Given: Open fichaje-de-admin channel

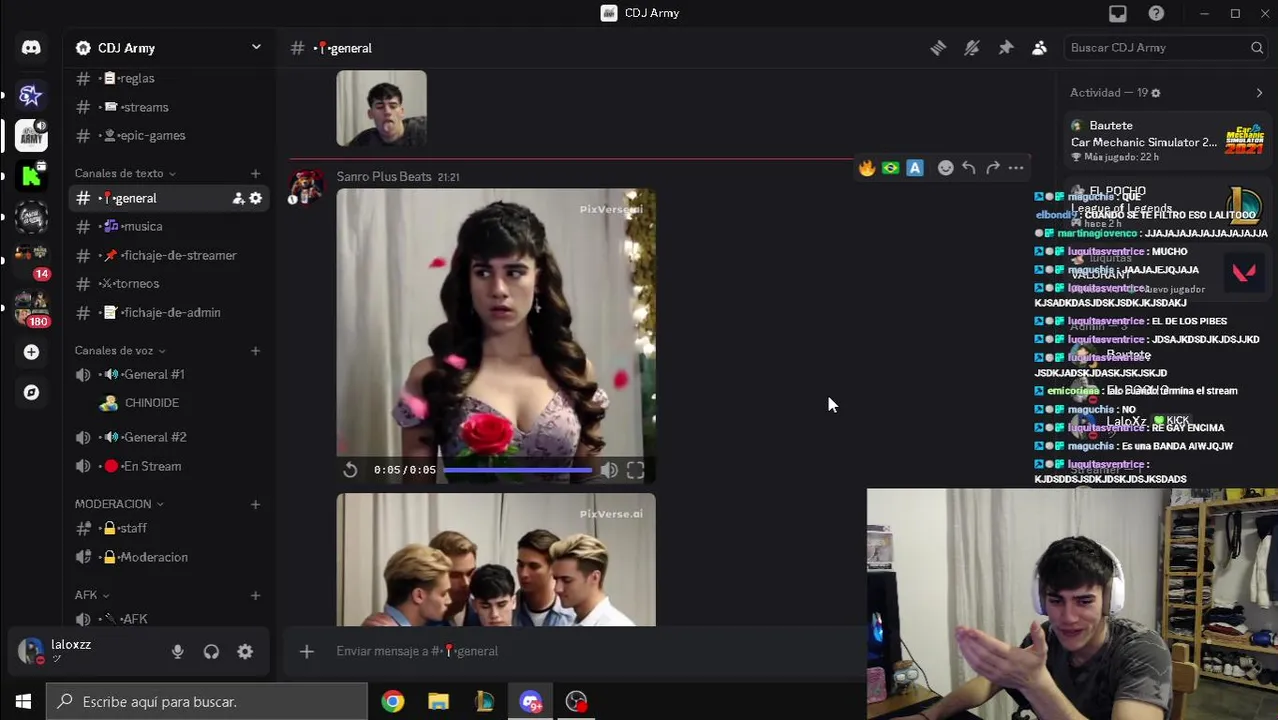Looking at the screenshot, I should [x=169, y=312].
